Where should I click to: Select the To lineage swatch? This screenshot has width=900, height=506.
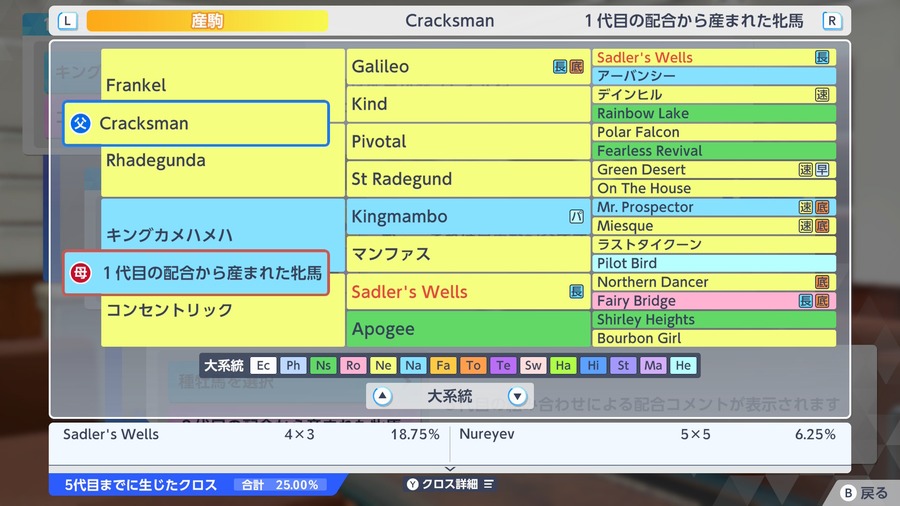point(473,365)
